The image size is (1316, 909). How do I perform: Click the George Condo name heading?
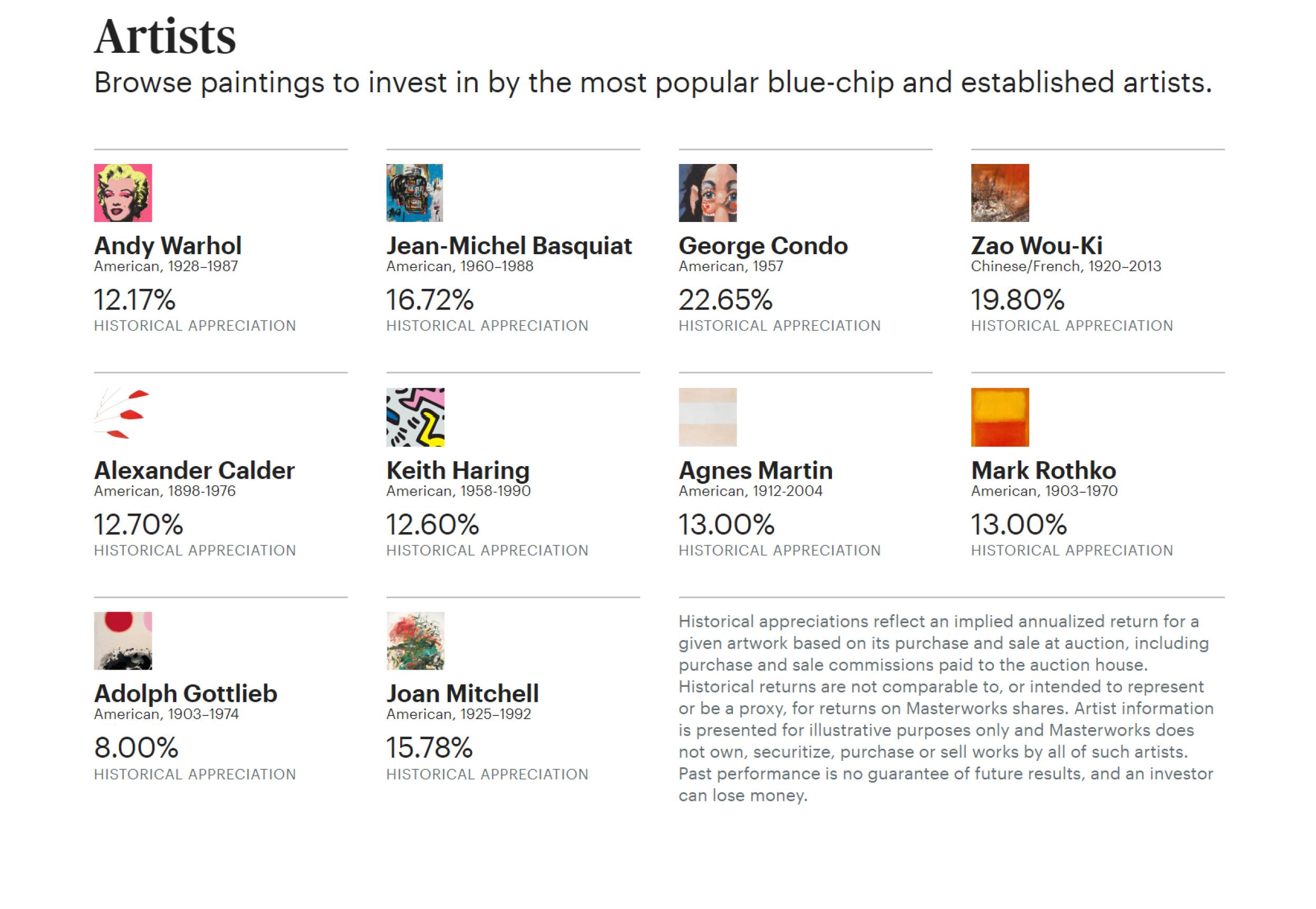[x=763, y=246]
